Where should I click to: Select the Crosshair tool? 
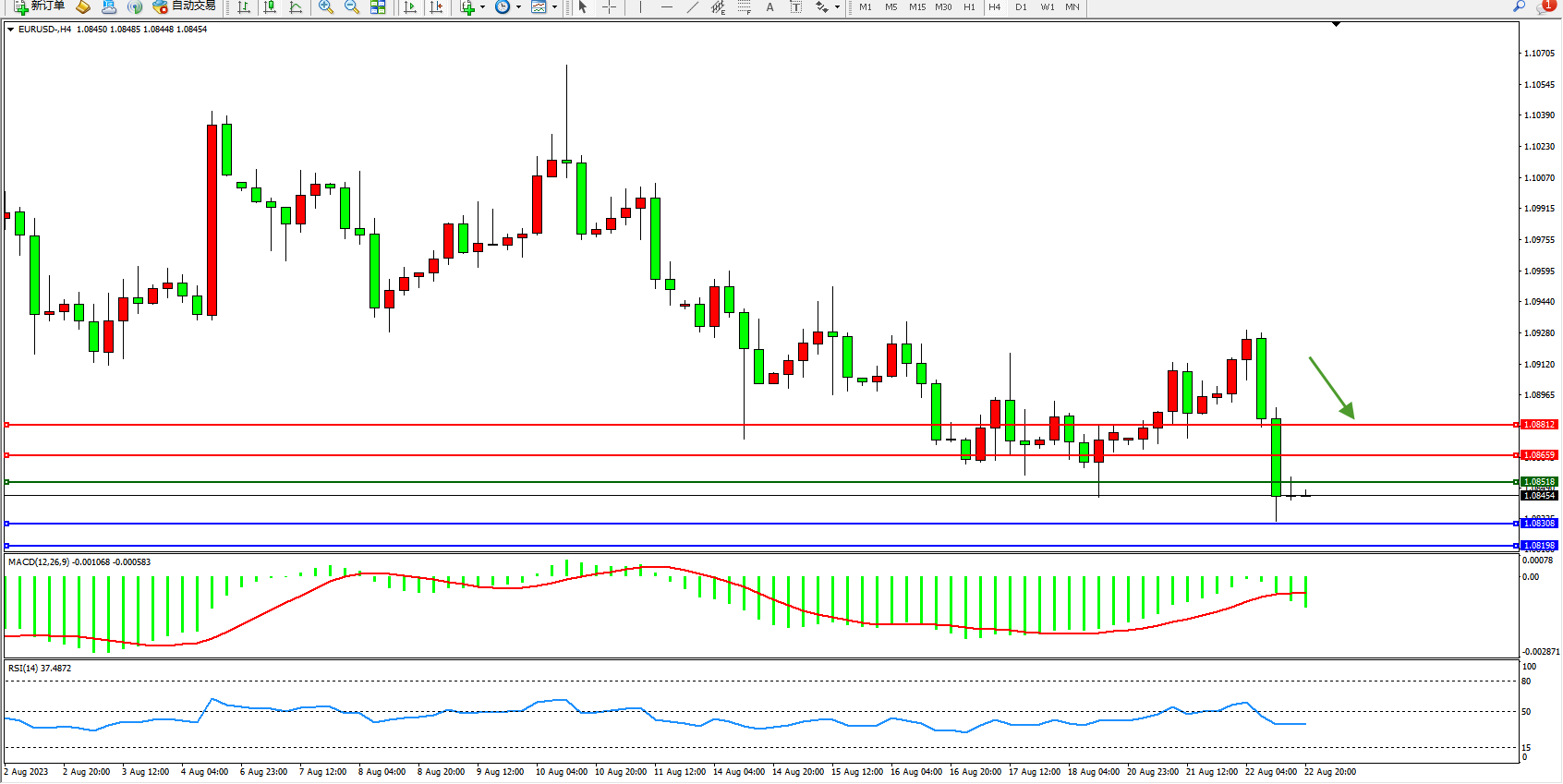click(x=609, y=7)
